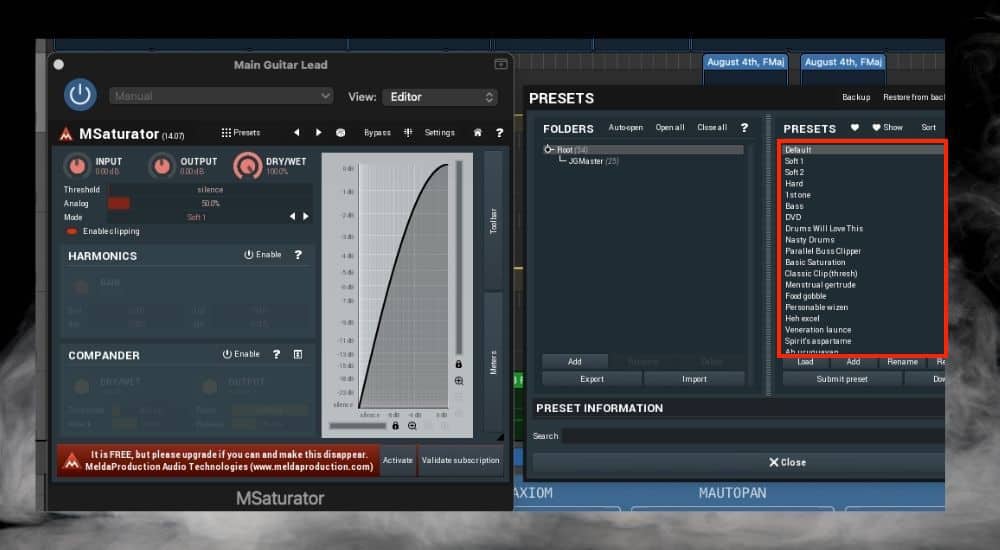The height and width of the screenshot is (550, 1000).
Task: Click the Export button
Action: [592, 379]
